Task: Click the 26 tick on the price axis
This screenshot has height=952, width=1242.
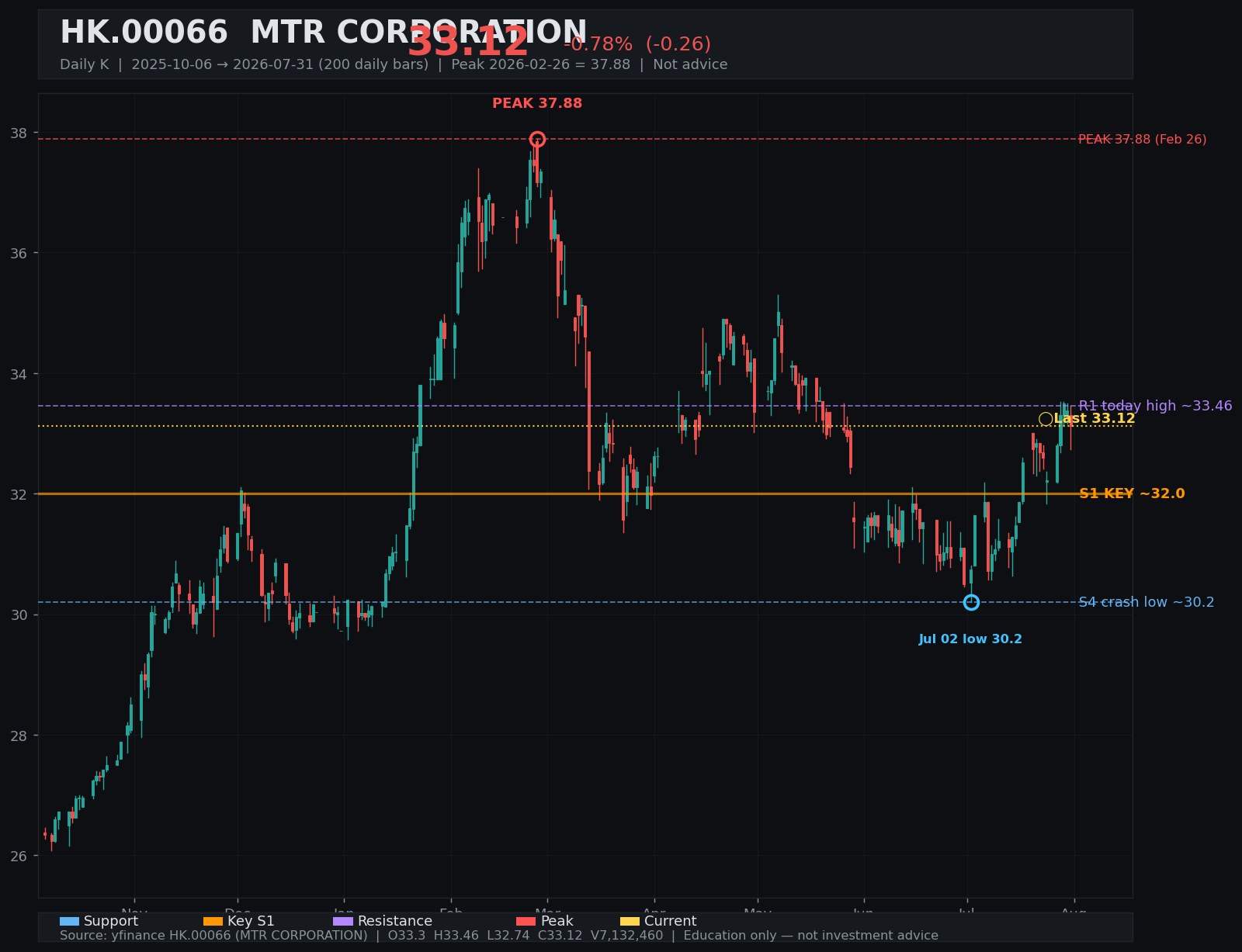Action: tap(19, 857)
